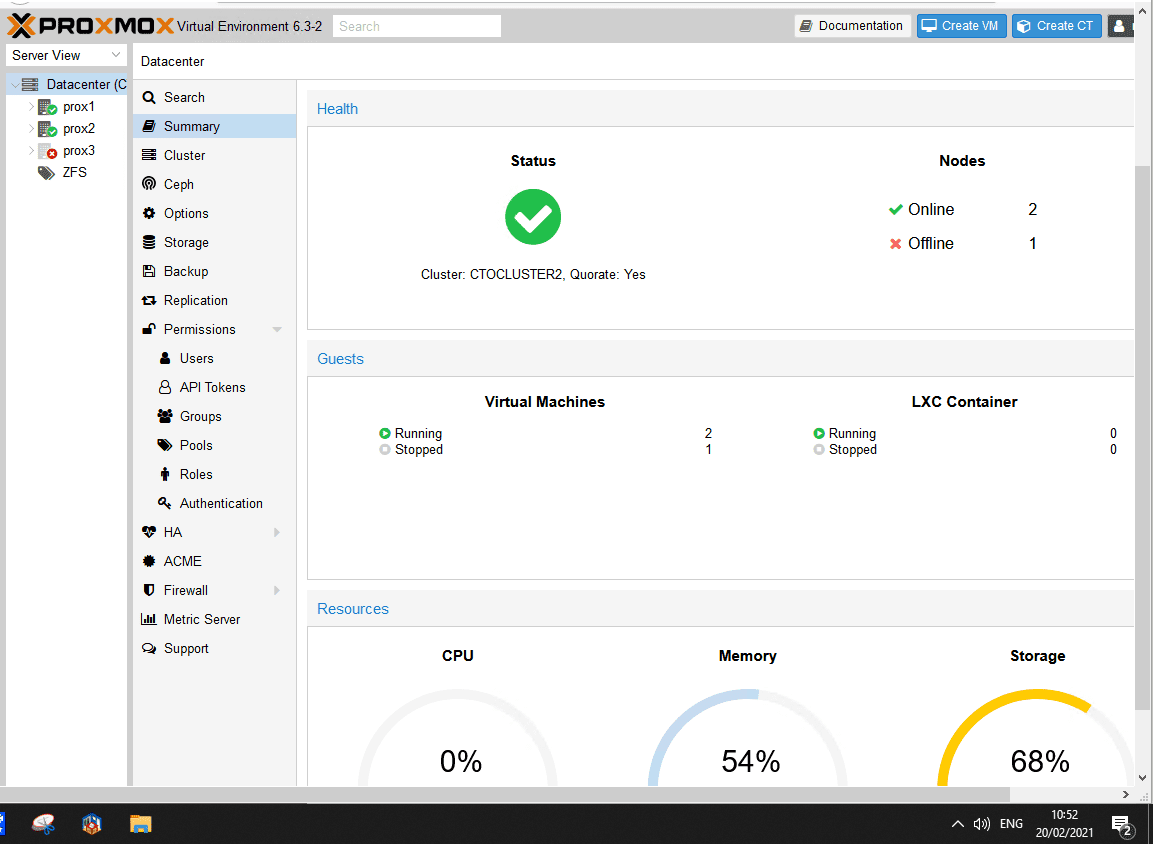Click the book icon beside Summary

[149, 126]
